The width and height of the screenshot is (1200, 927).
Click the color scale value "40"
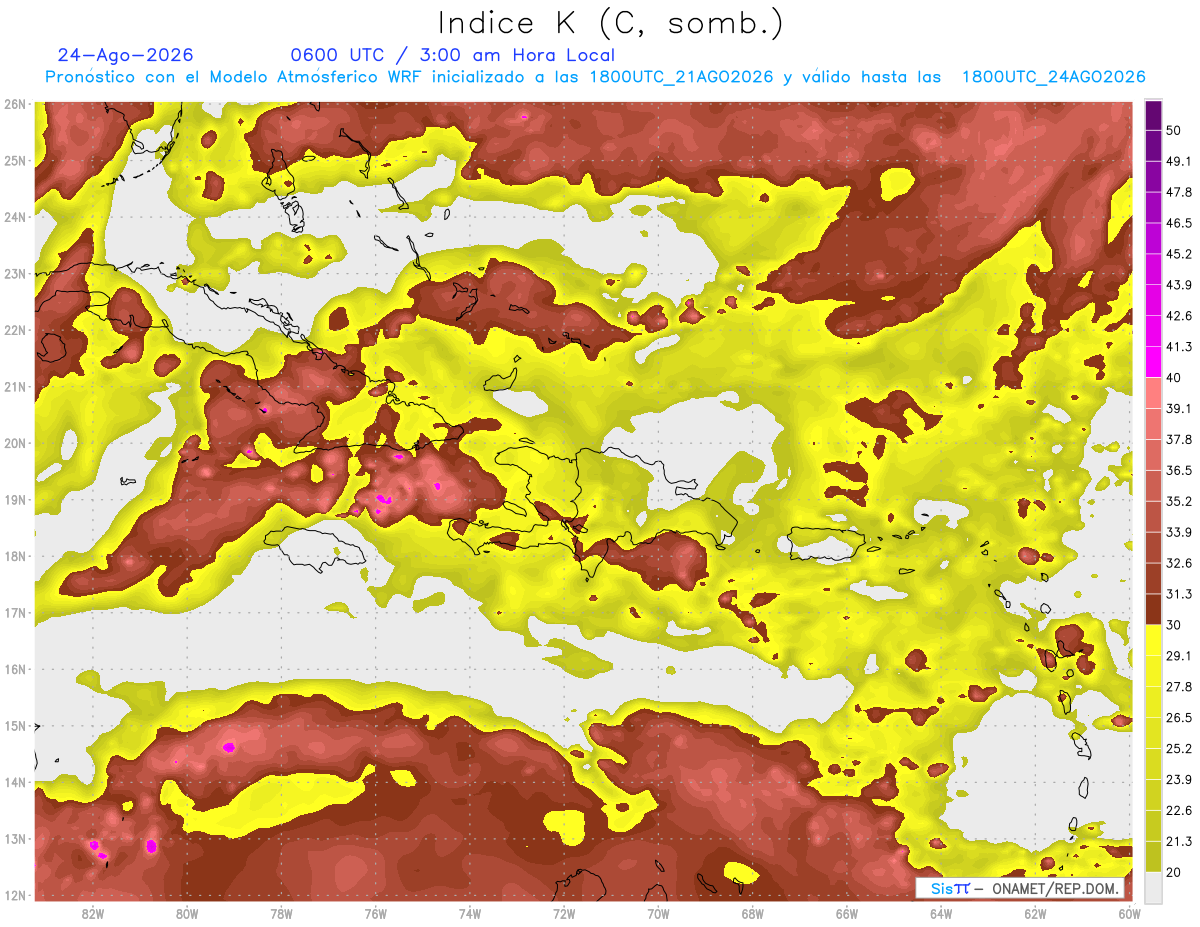tap(1175, 377)
